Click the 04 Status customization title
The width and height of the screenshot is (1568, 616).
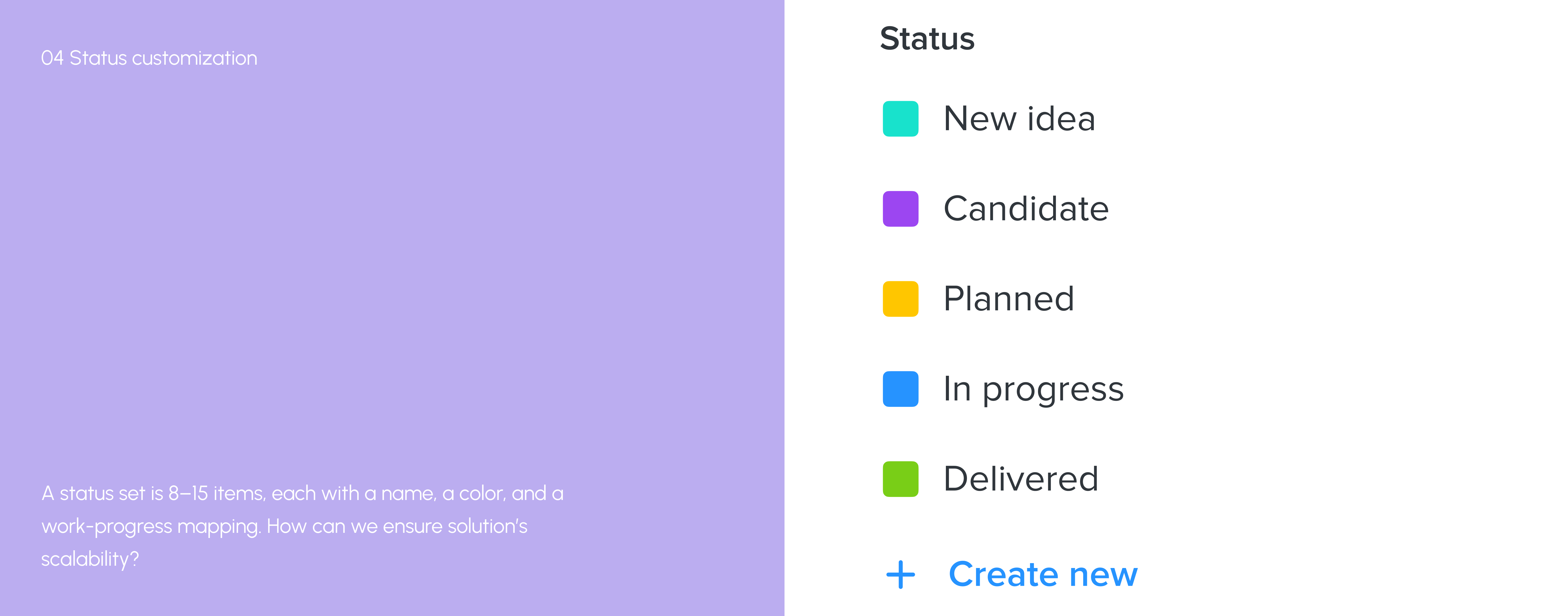(x=149, y=58)
